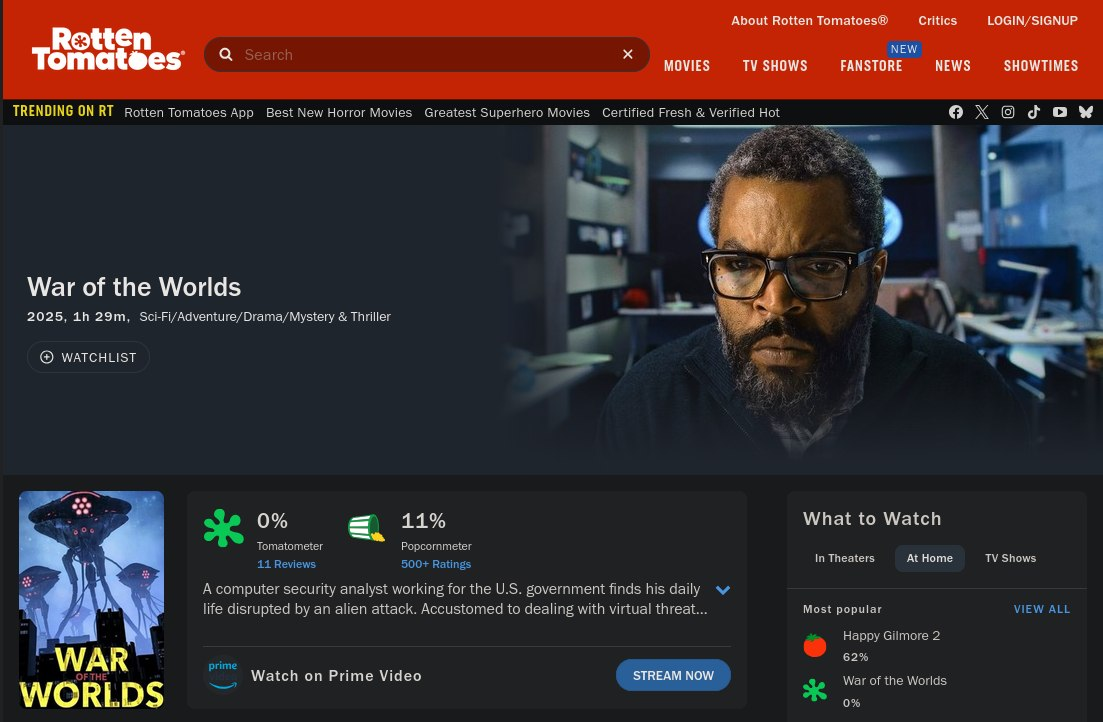The image size is (1103, 722).
Task: Select the TV Shows tab in What to Watch
Action: coord(1010,558)
